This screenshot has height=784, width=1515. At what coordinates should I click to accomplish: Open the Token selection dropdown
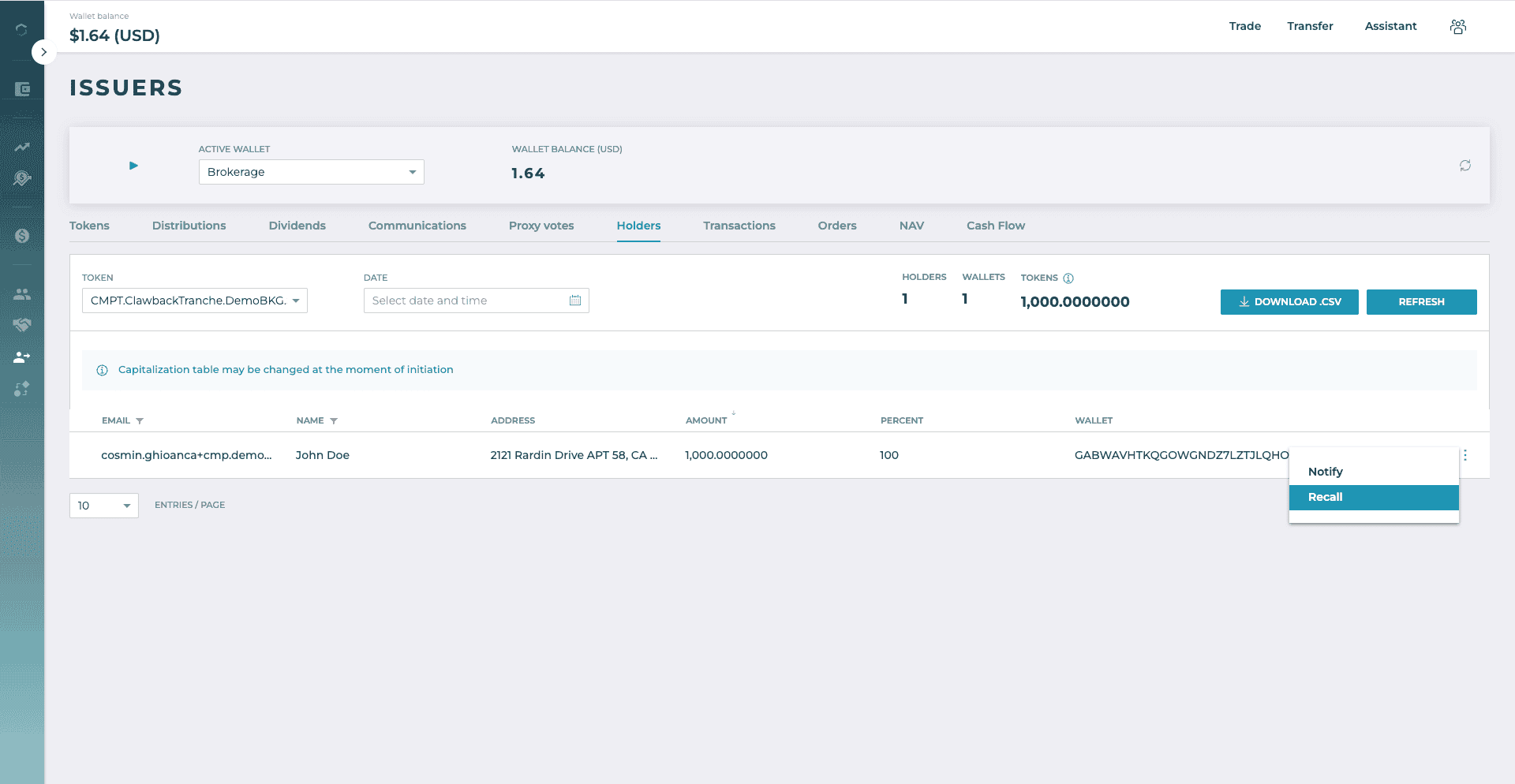point(195,301)
